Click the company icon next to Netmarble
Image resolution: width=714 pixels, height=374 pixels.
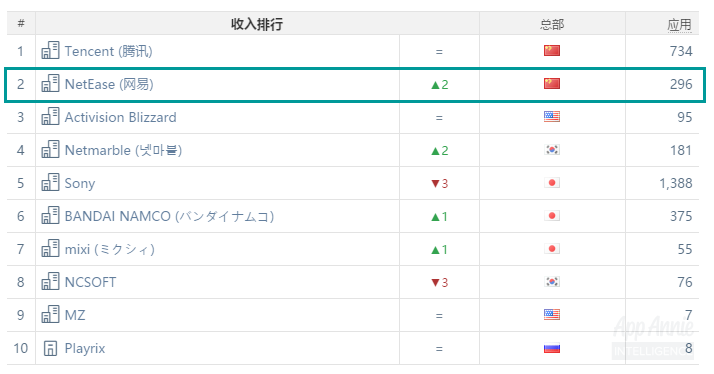coord(50,149)
